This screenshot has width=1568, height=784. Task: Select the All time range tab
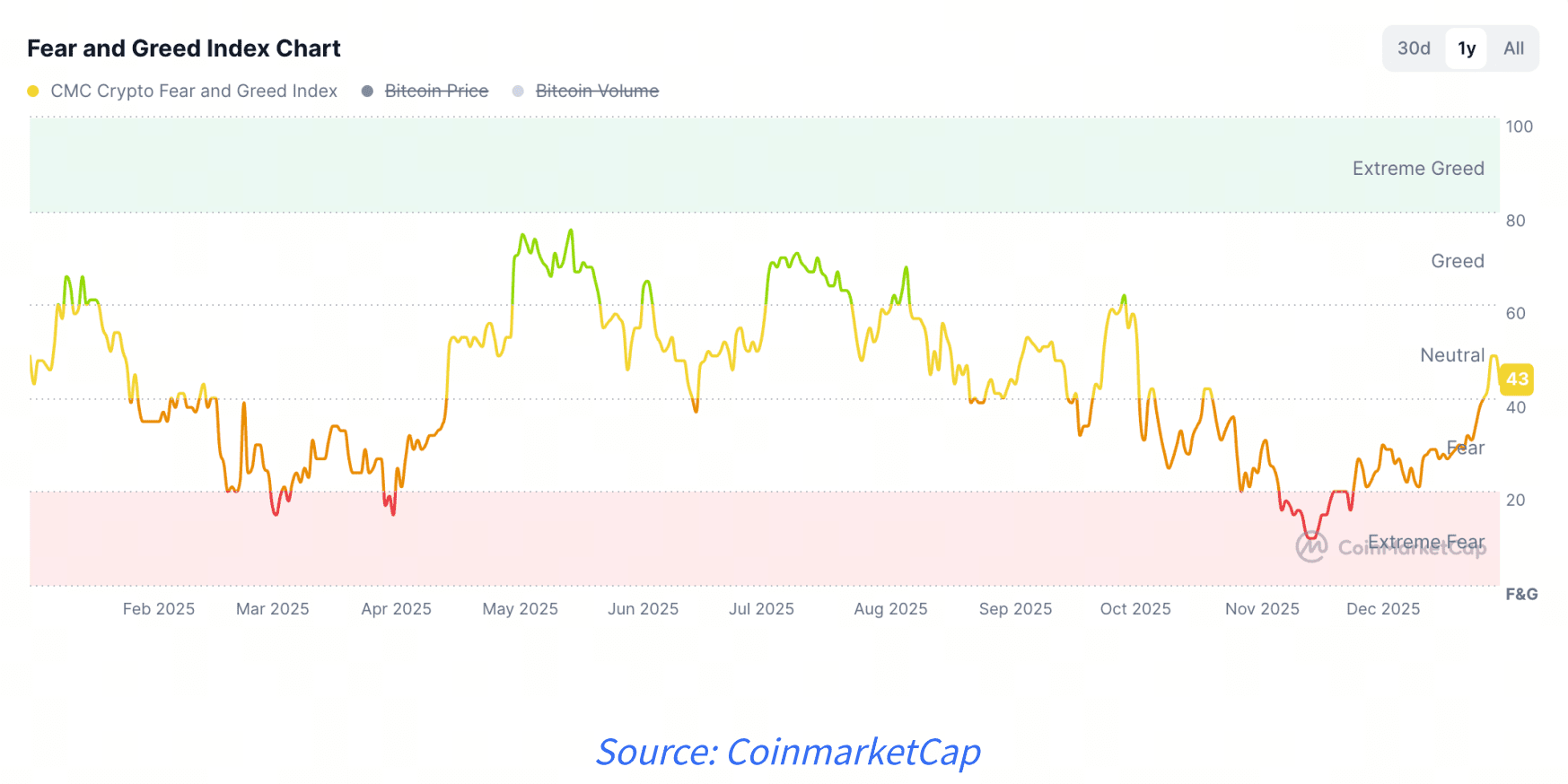[x=1514, y=48]
